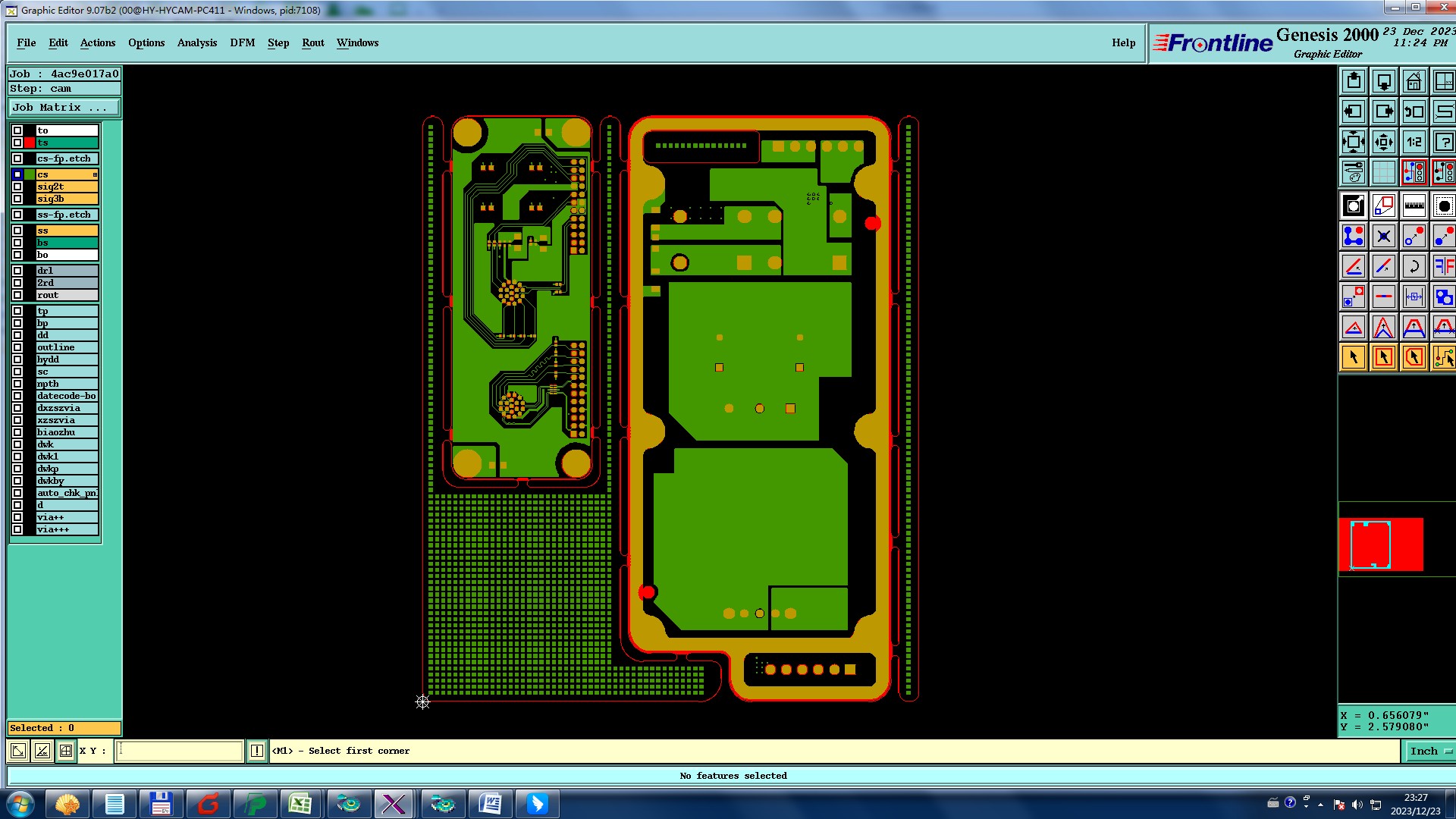The image size is (1456, 819).
Task: Select the arrow pointer selection tool
Action: pyautogui.click(x=1353, y=357)
